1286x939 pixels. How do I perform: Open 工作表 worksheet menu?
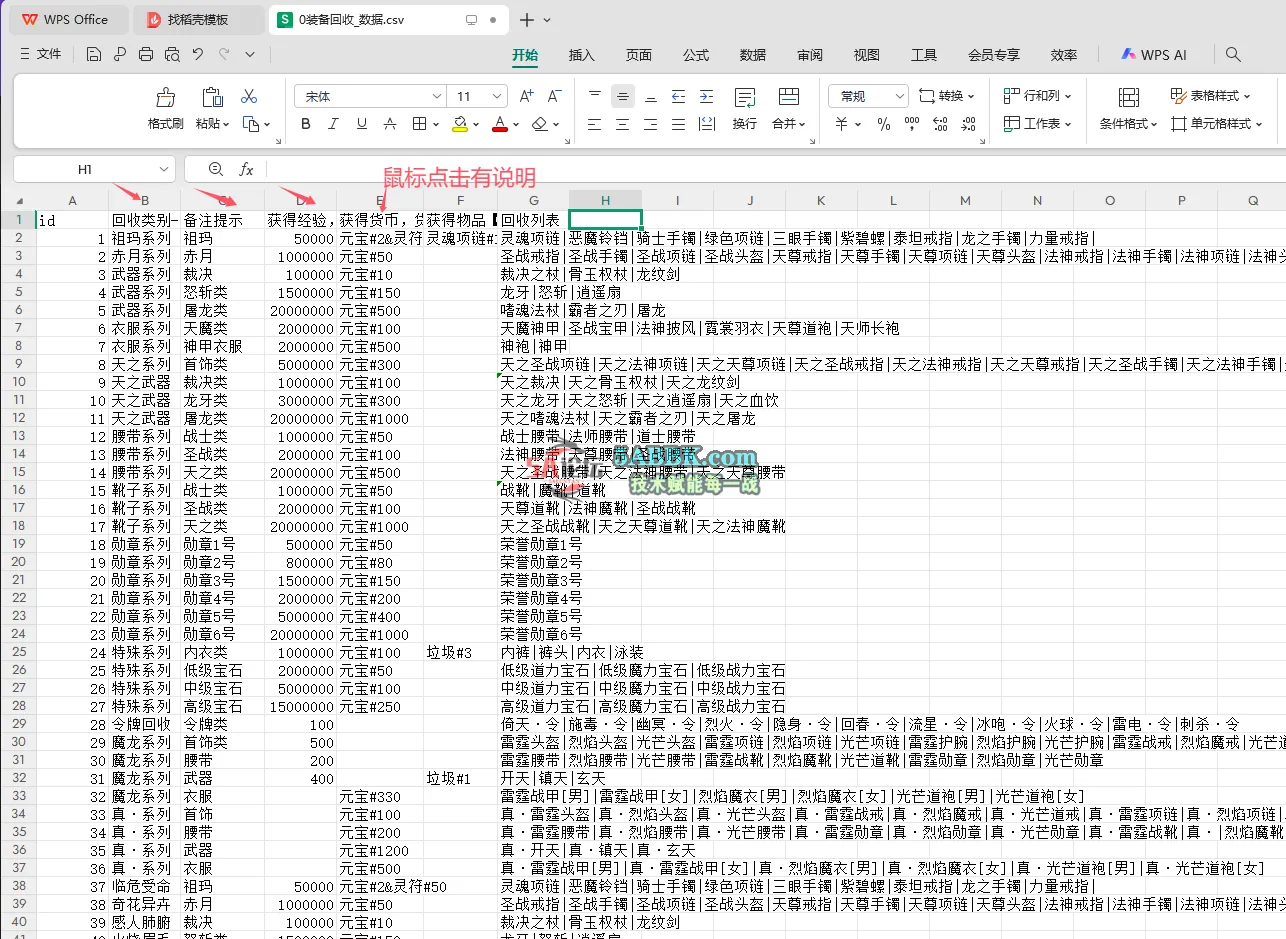coord(1037,124)
